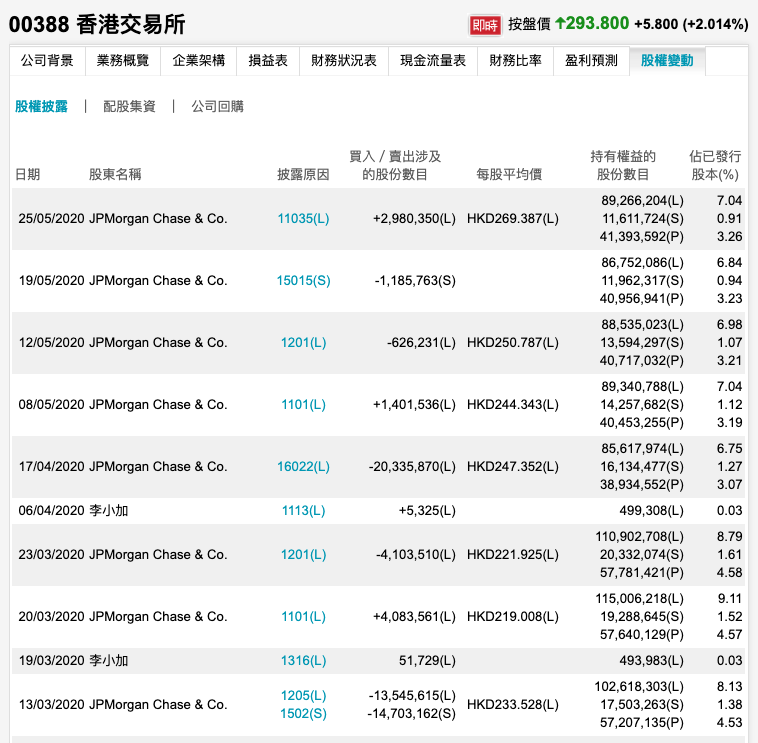Select the 股權披露 sub-tab
Image resolution: width=758 pixels, height=743 pixels.
(x=41, y=106)
